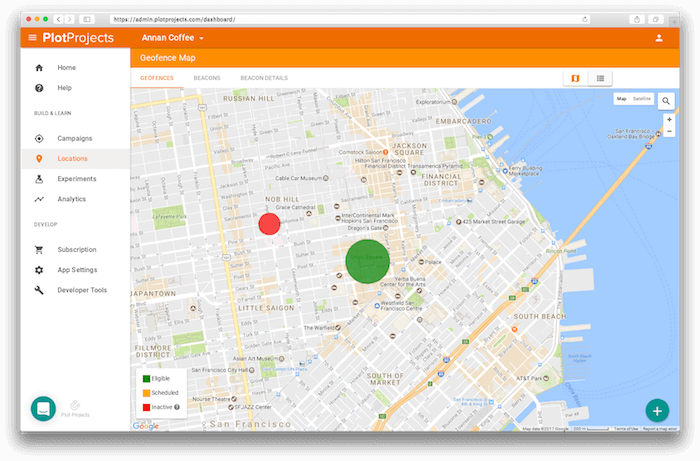Click Terms of Use map link

tap(626, 429)
